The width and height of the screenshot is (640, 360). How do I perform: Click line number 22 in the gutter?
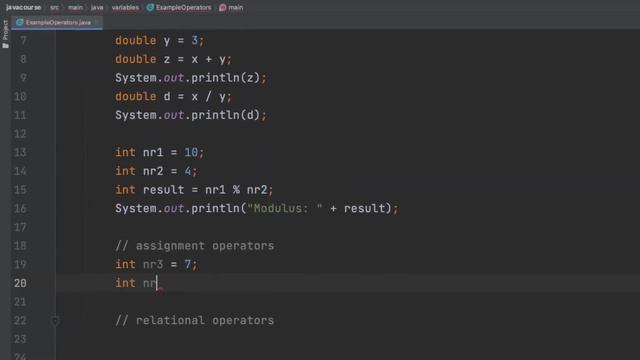[20, 321]
